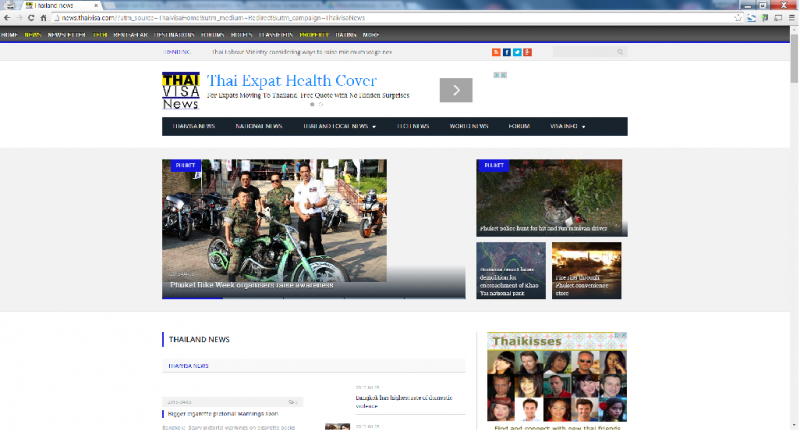
Task: Click the browser forward arrow
Action: [x=19, y=18]
